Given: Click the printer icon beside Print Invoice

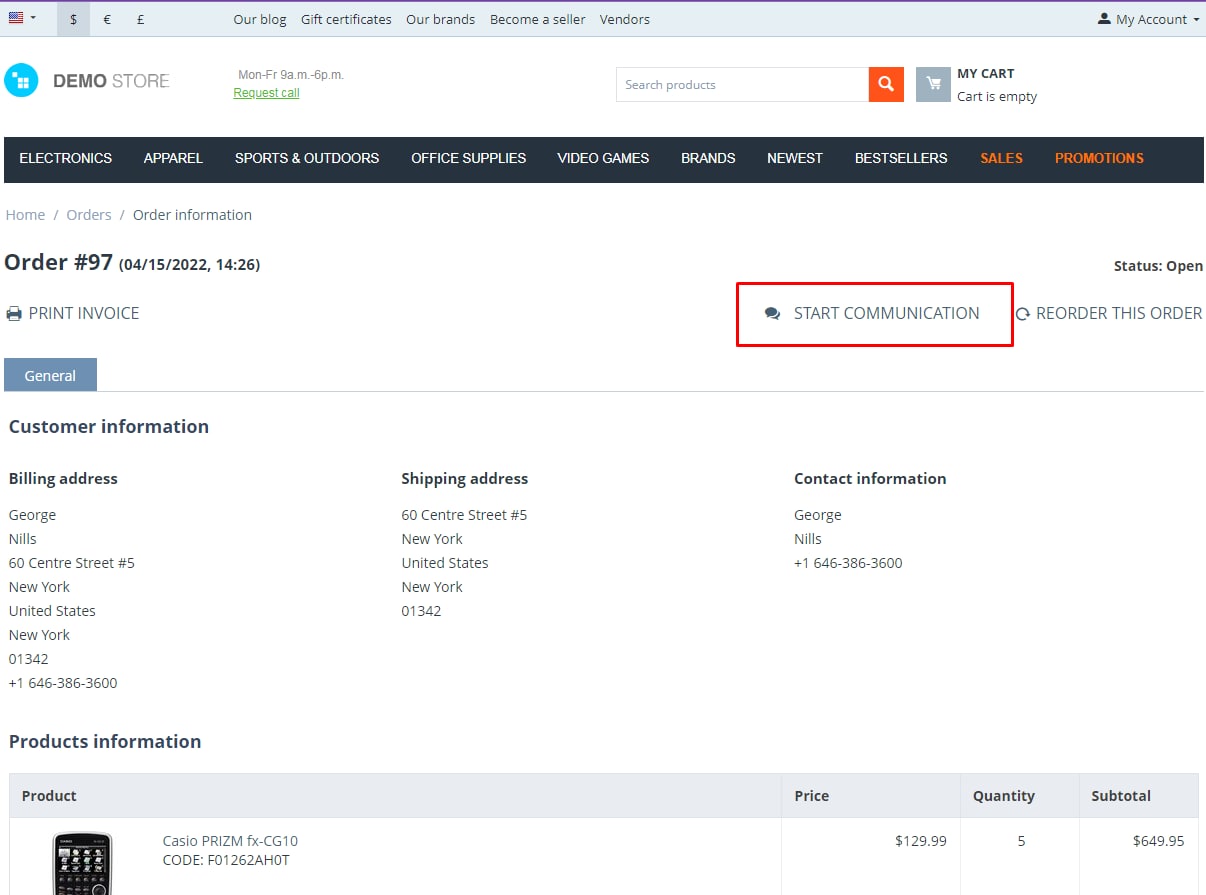Looking at the screenshot, I should pyautogui.click(x=14, y=314).
